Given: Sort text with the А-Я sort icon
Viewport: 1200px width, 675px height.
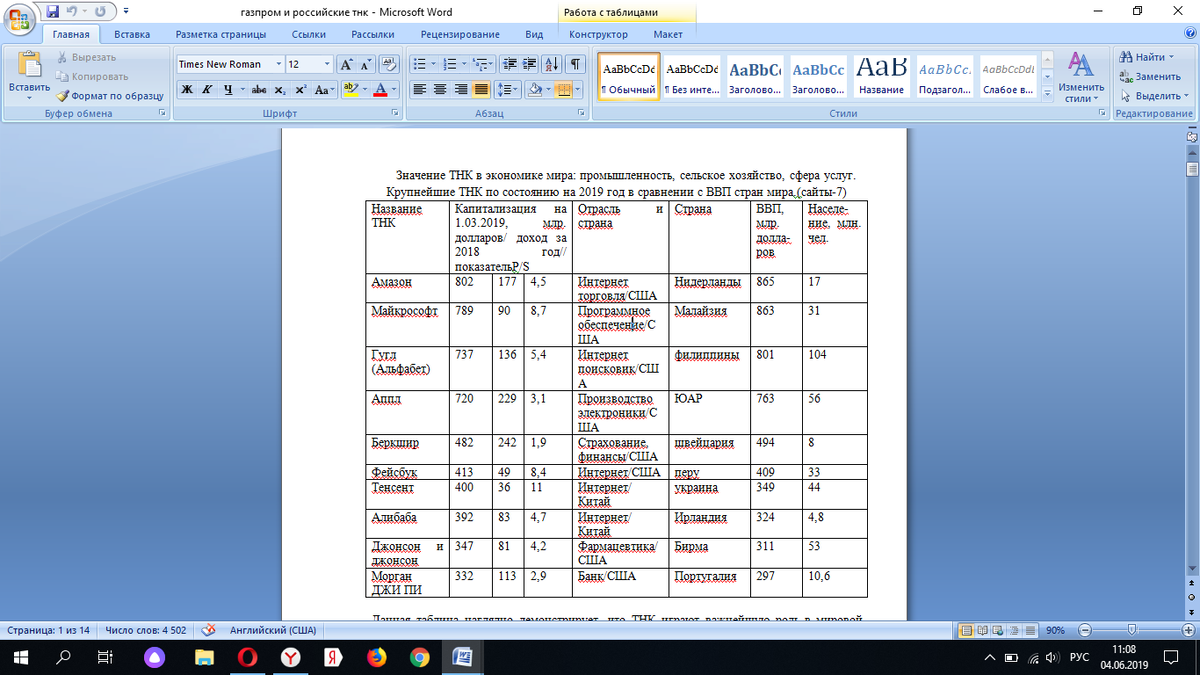Looking at the screenshot, I should pyautogui.click(x=552, y=64).
